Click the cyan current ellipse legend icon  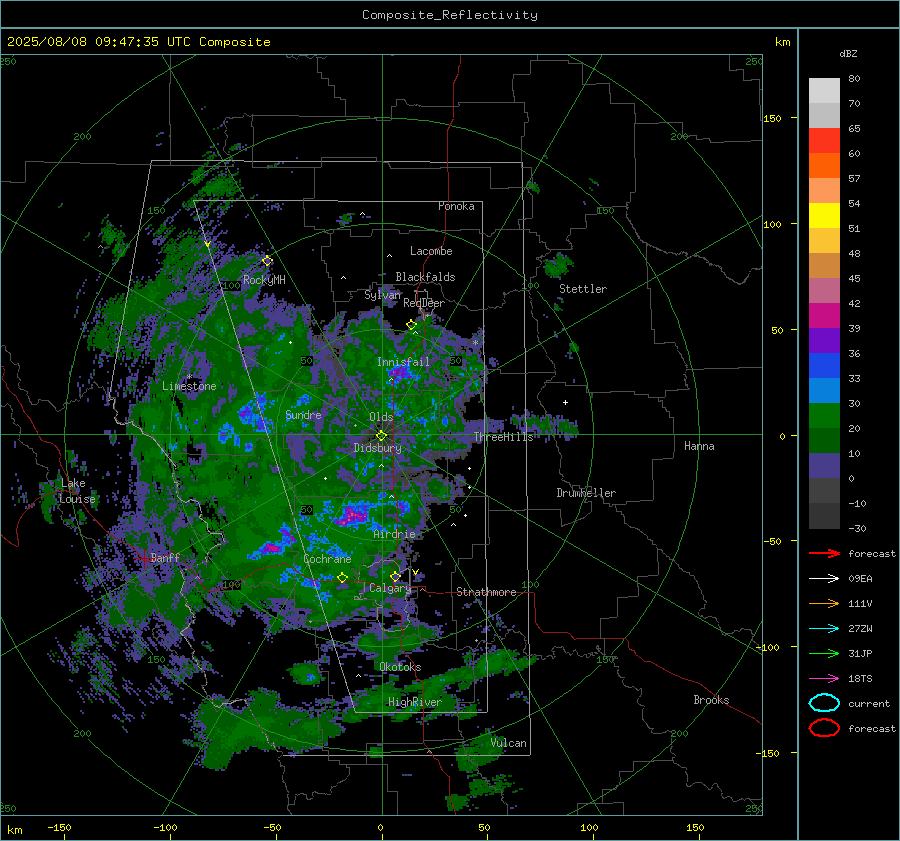pyautogui.click(x=824, y=703)
